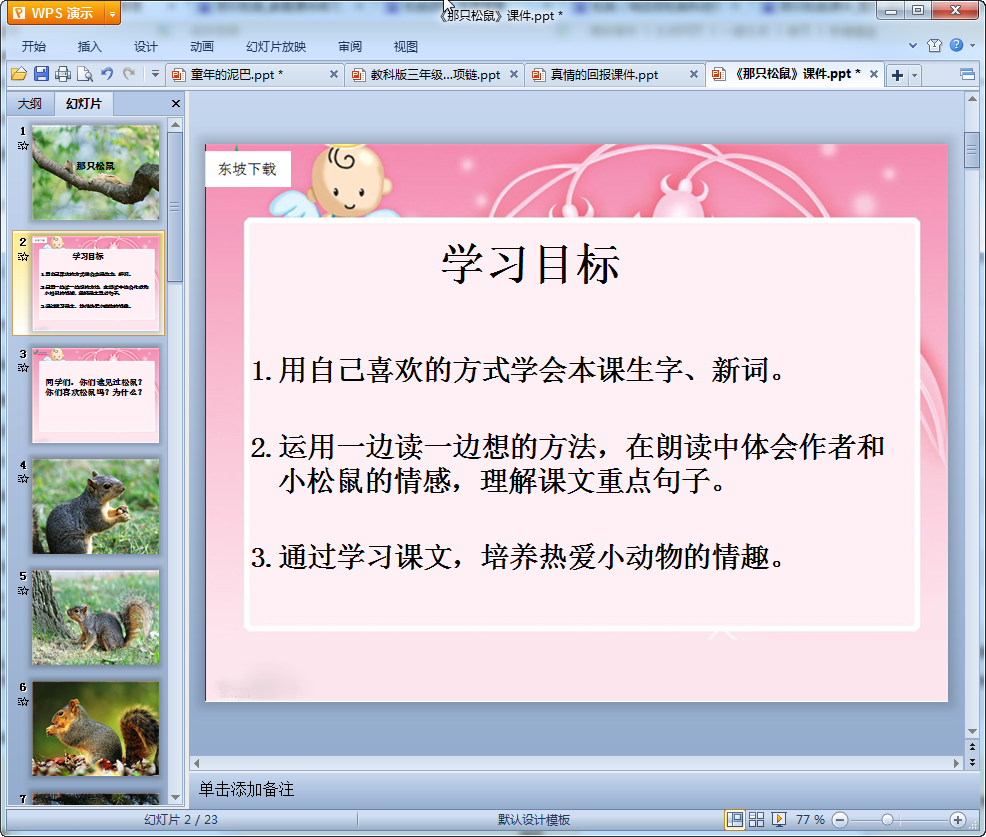Close the 真情的回报课件.ppt tab
This screenshot has height=837, width=986.
pyautogui.click(x=694, y=74)
